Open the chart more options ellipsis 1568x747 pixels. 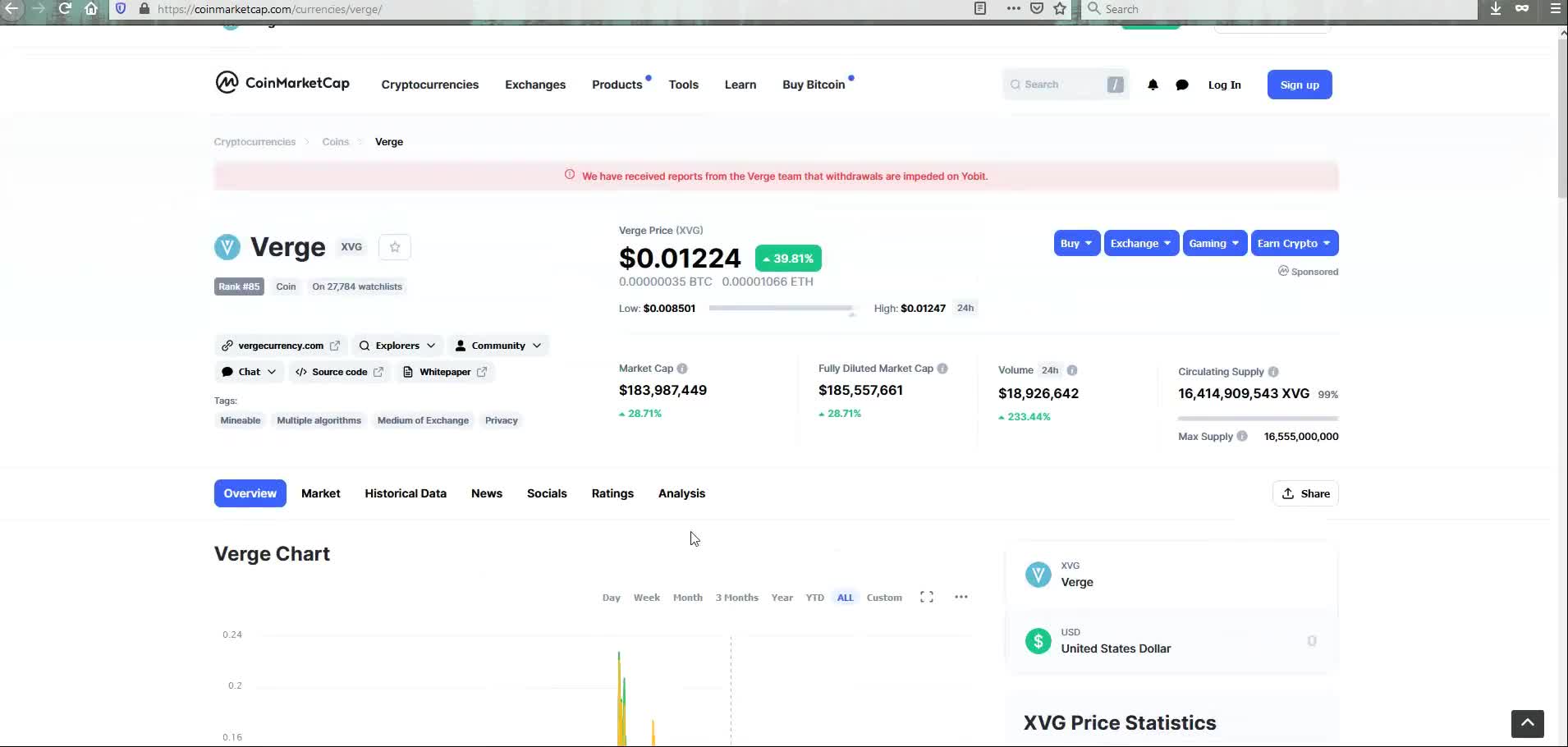click(961, 597)
